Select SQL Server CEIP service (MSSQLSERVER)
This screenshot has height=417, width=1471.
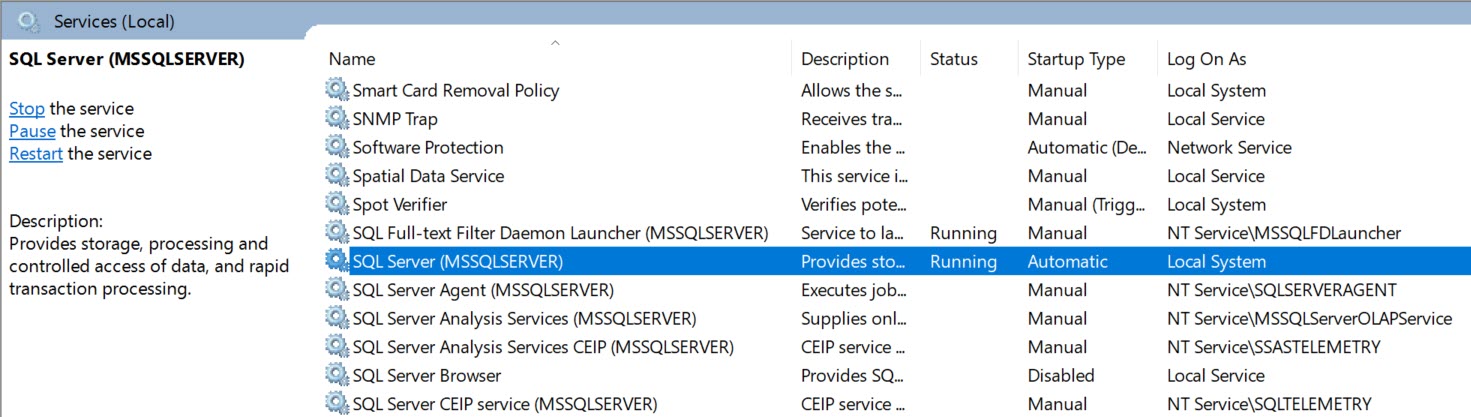pyautogui.click(x=505, y=404)
